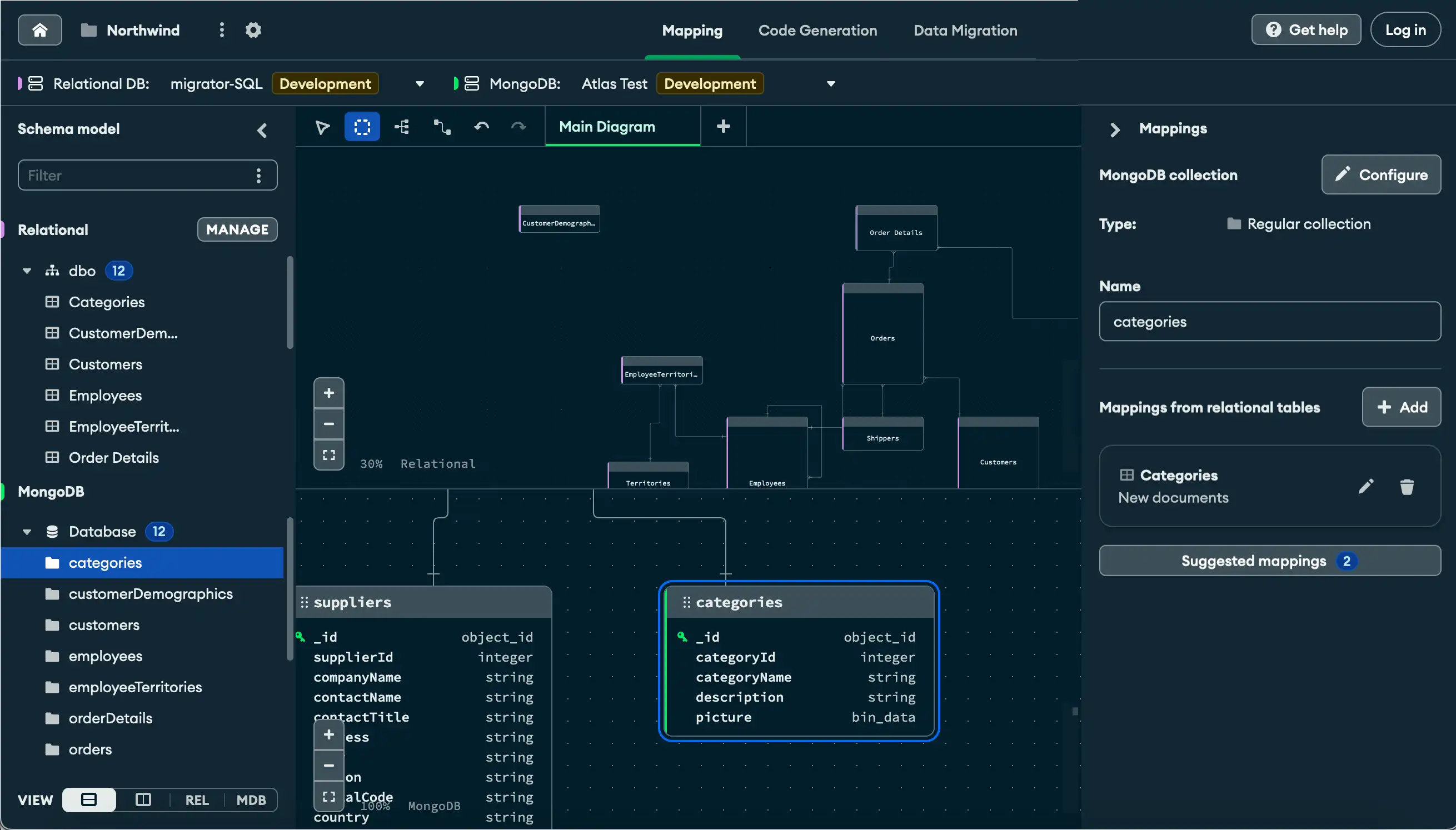Toggle split view icon button

click(x=143, y=798)
